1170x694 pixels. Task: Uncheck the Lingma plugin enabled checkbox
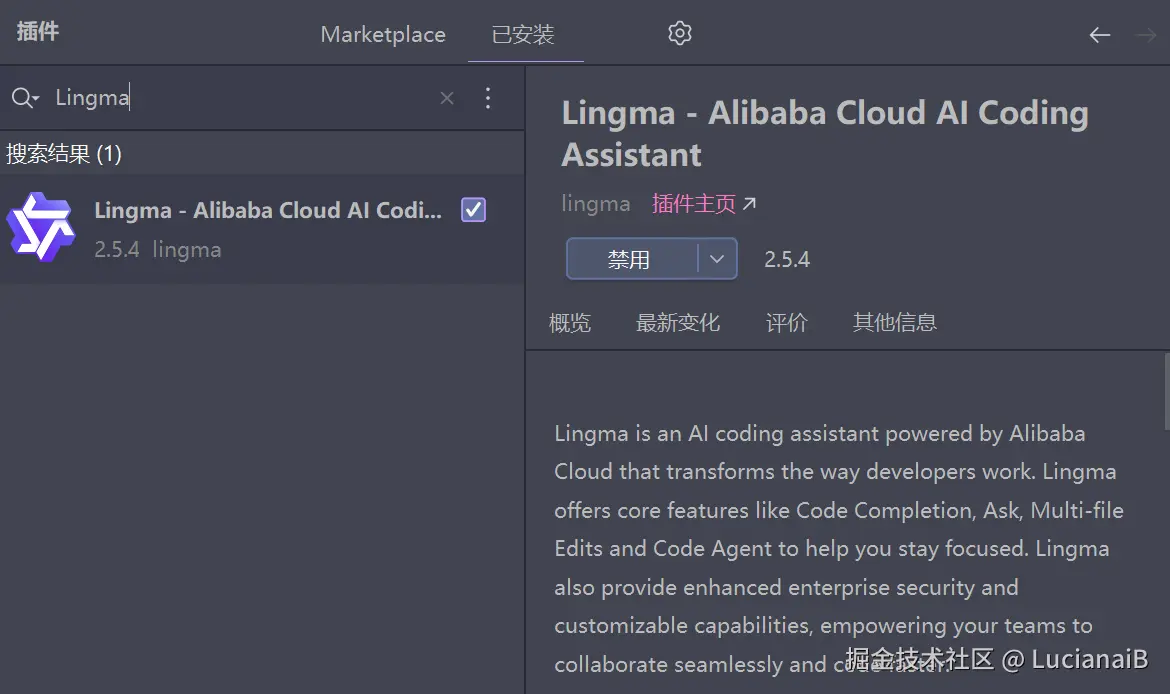(473, 210)
